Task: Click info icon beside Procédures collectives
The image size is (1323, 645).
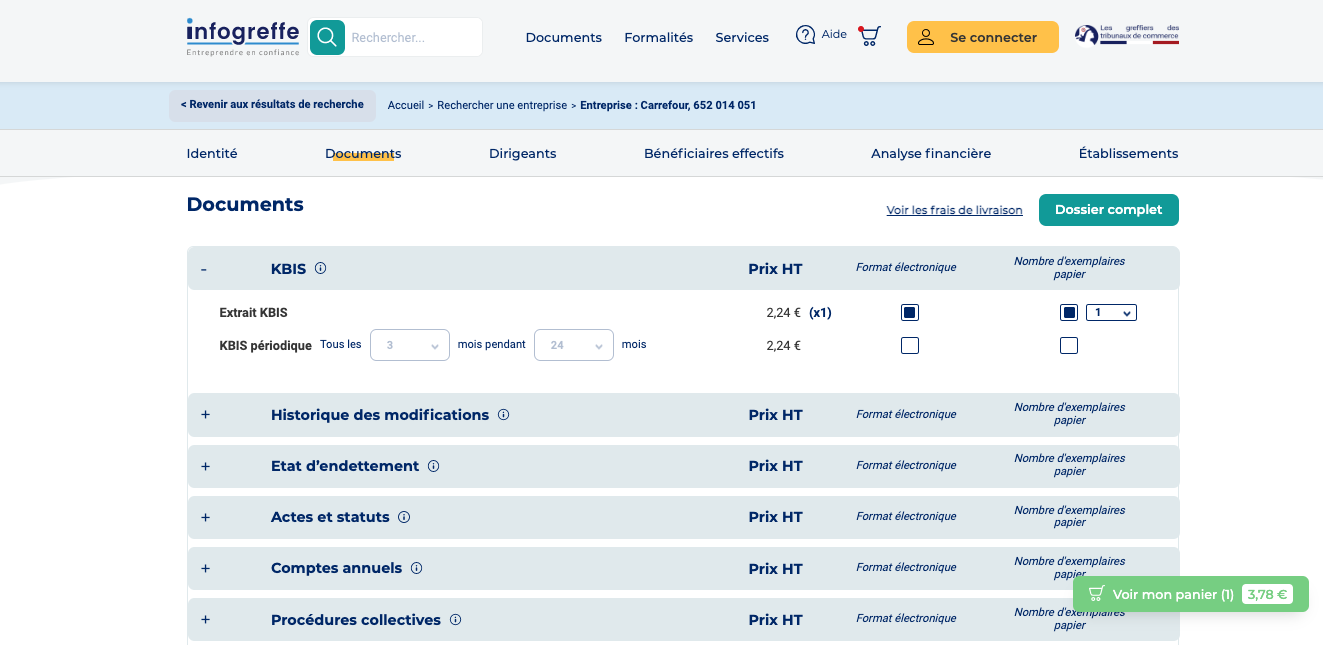Action: pyautogui.click(x=455, y=619)
